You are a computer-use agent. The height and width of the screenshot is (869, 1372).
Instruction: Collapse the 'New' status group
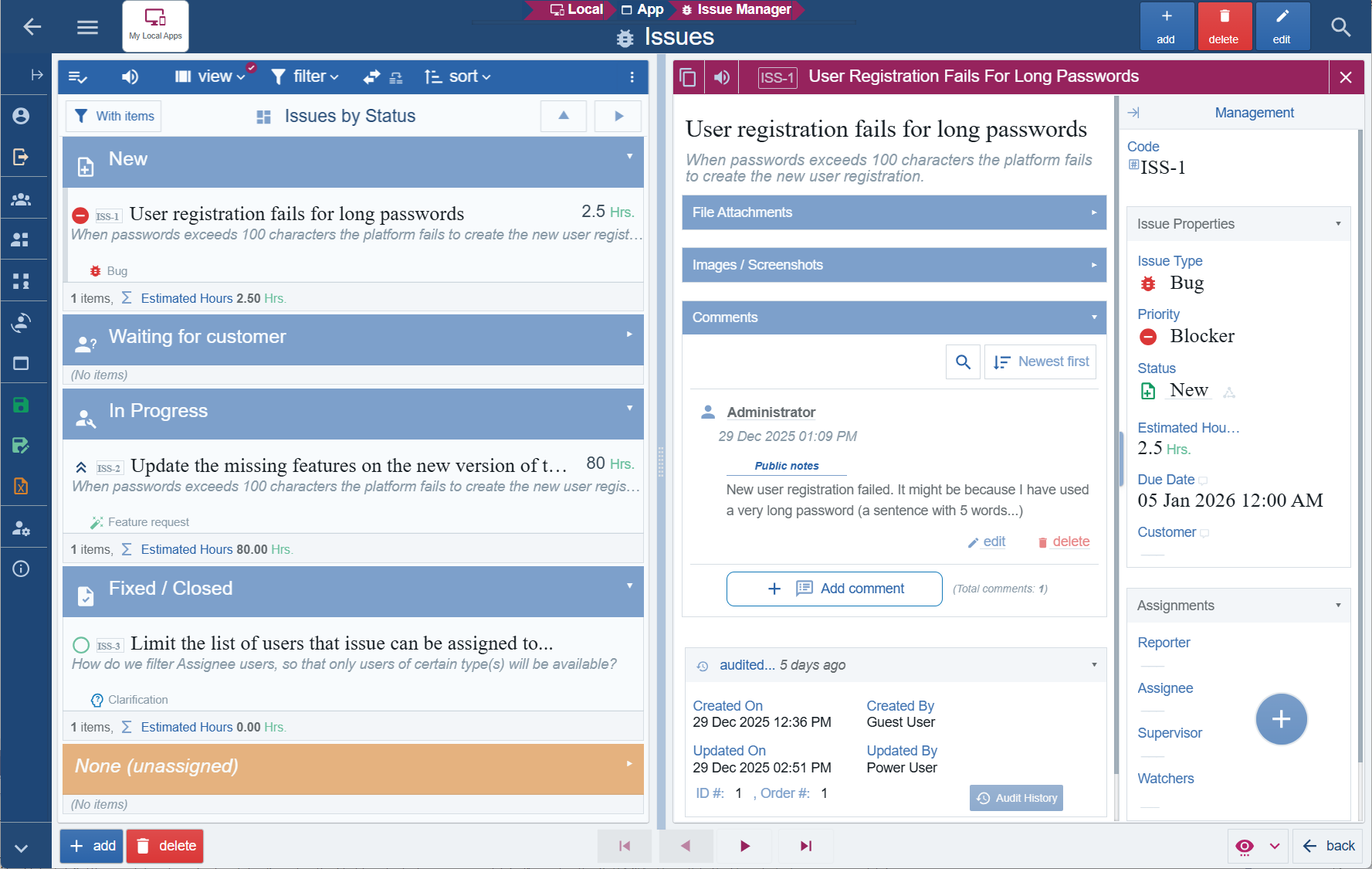pyautogui.click(x=631, y=157)
